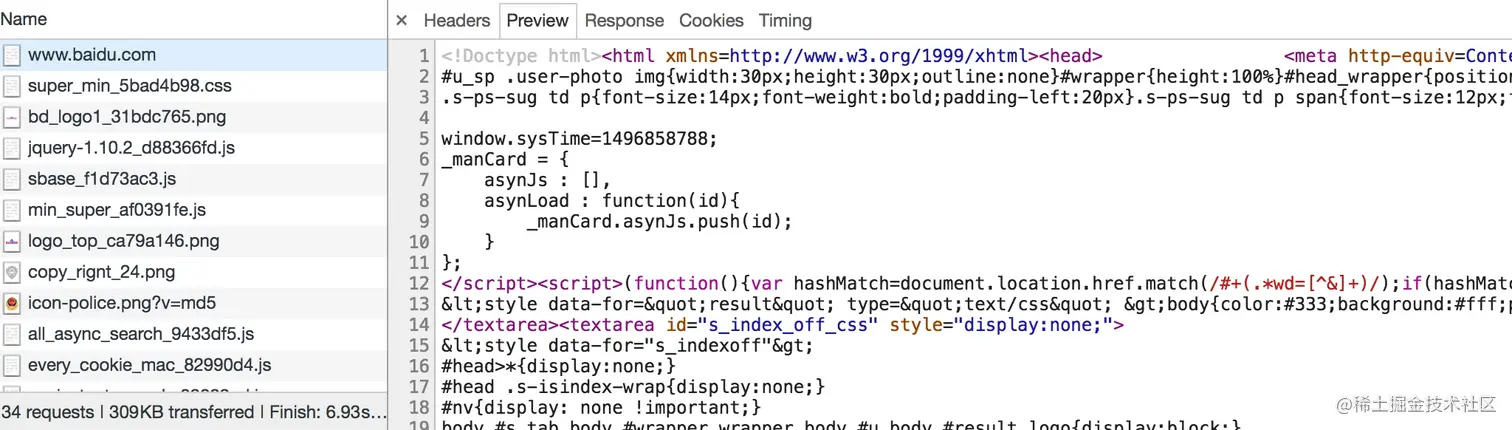Switch to the Cookies tab
1512x430 pixels.
click(711, 20)
